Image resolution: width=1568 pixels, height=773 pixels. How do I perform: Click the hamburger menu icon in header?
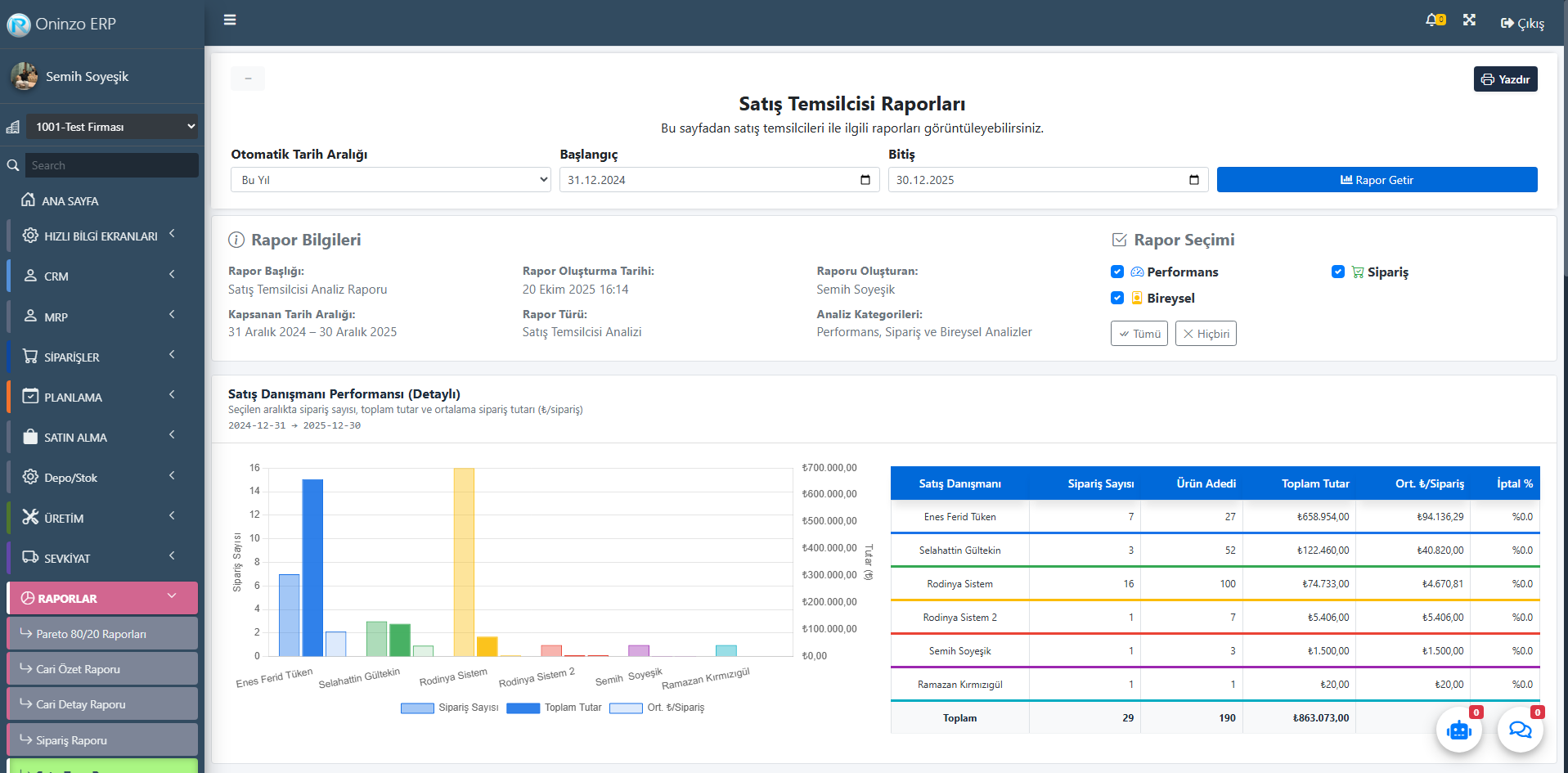point(230,20)
